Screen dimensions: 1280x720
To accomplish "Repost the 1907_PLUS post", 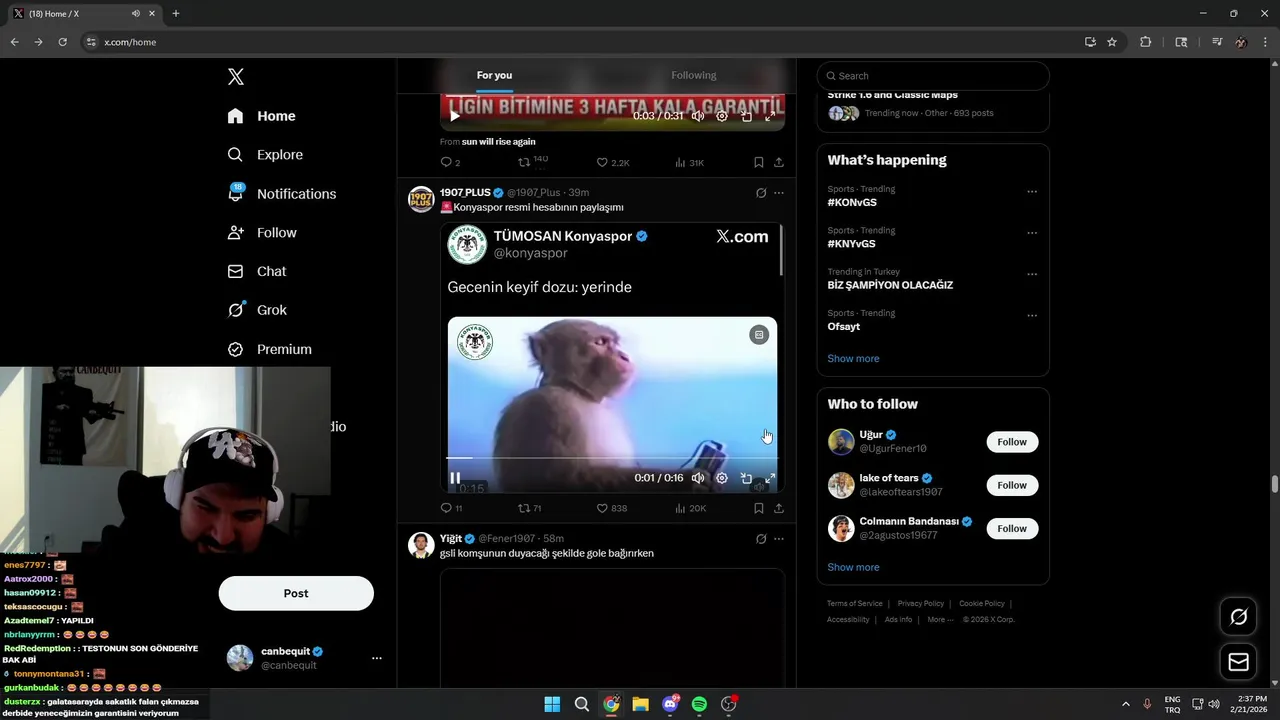I will (529, 508).
